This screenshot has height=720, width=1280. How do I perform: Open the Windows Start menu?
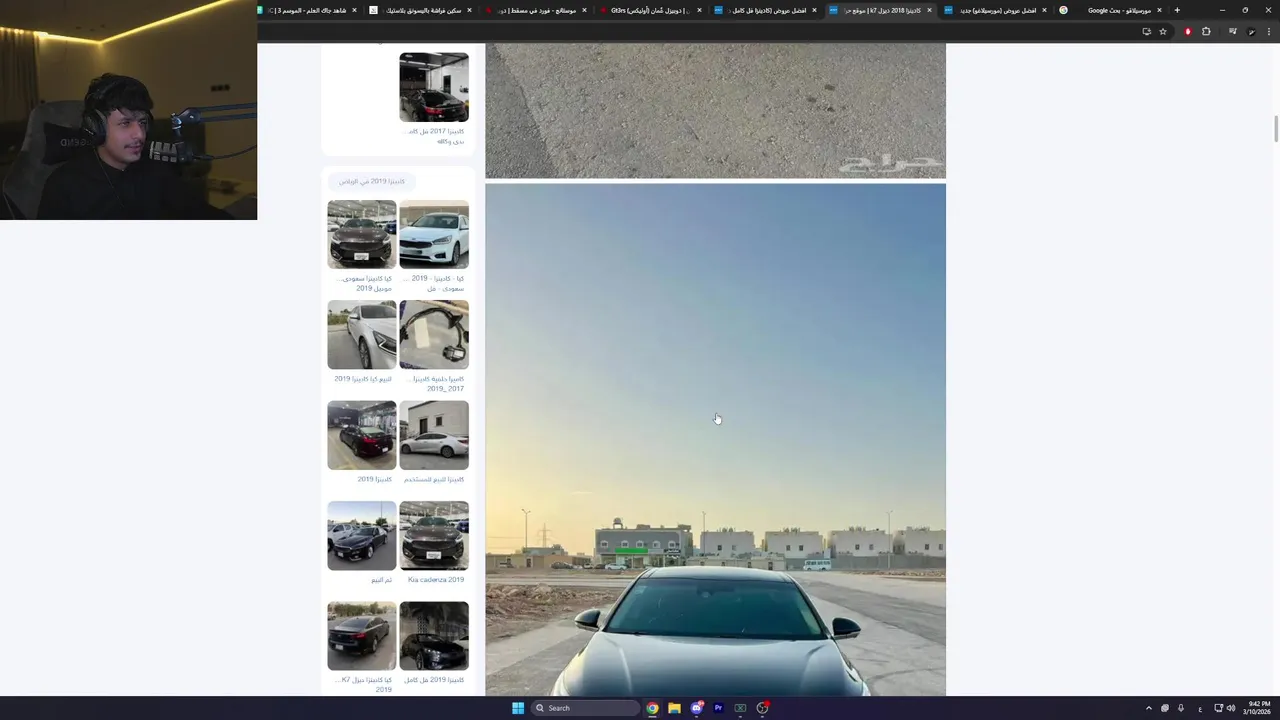518,708
